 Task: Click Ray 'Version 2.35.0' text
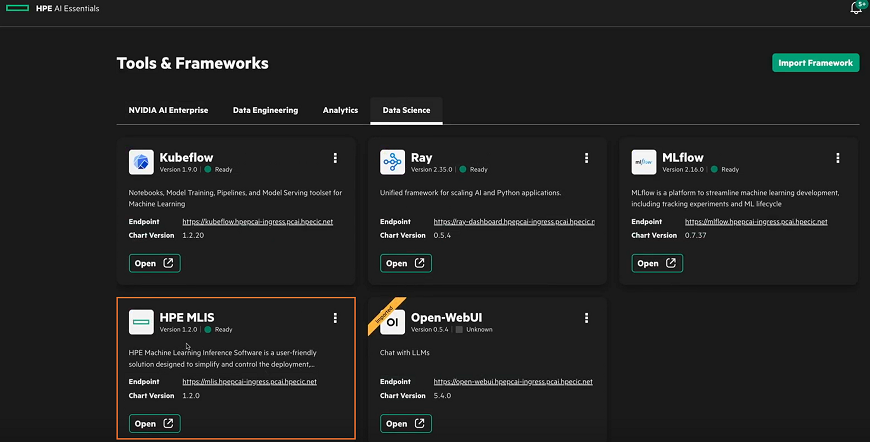click(x=432, y=170)
